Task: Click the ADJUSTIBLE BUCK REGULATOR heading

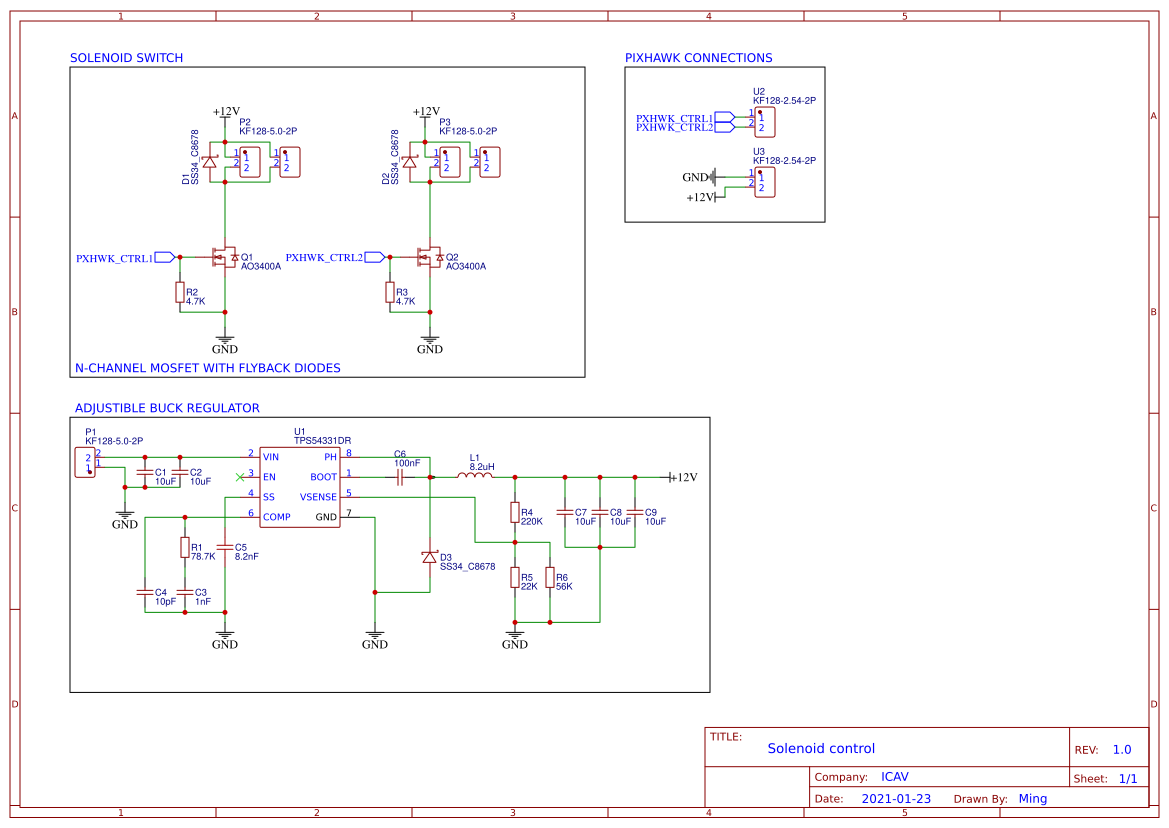Action: click(x=166, y=408)
